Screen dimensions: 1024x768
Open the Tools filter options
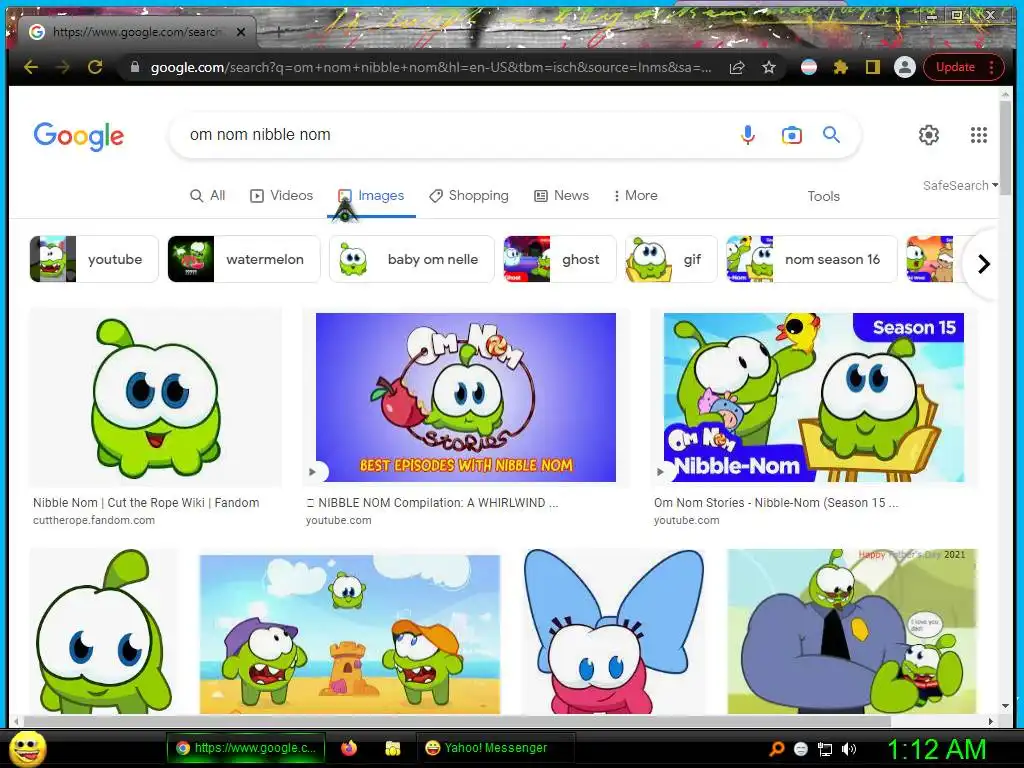824,196
